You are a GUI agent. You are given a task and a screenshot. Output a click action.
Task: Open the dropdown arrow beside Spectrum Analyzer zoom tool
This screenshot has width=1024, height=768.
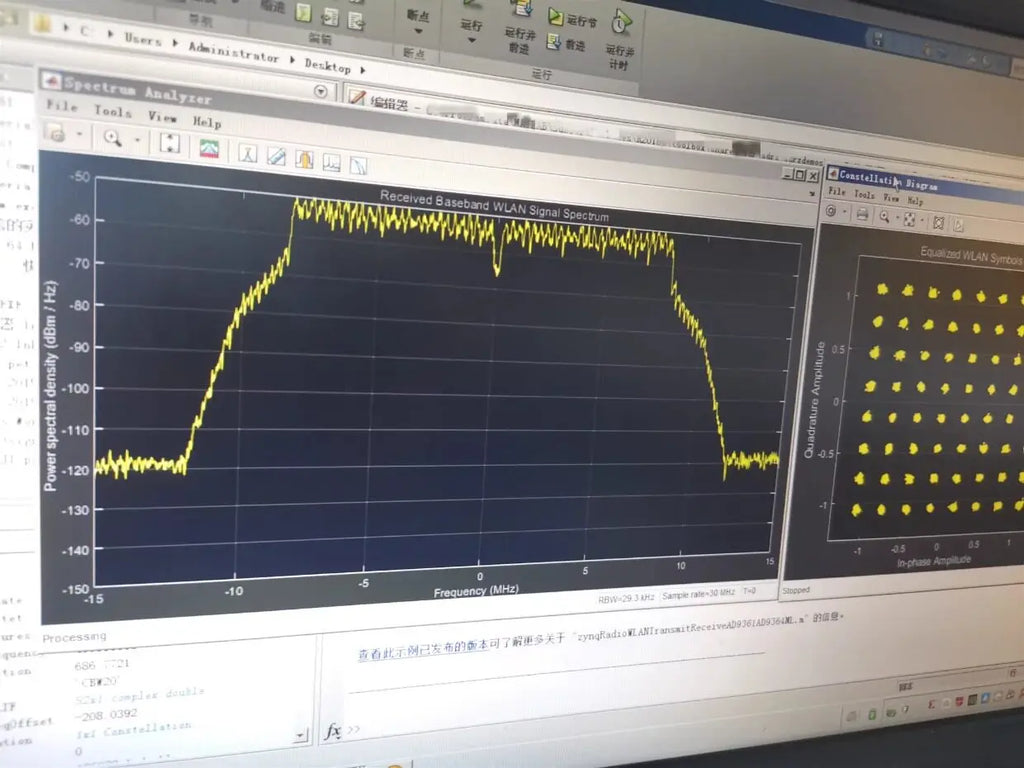[137, 140]
